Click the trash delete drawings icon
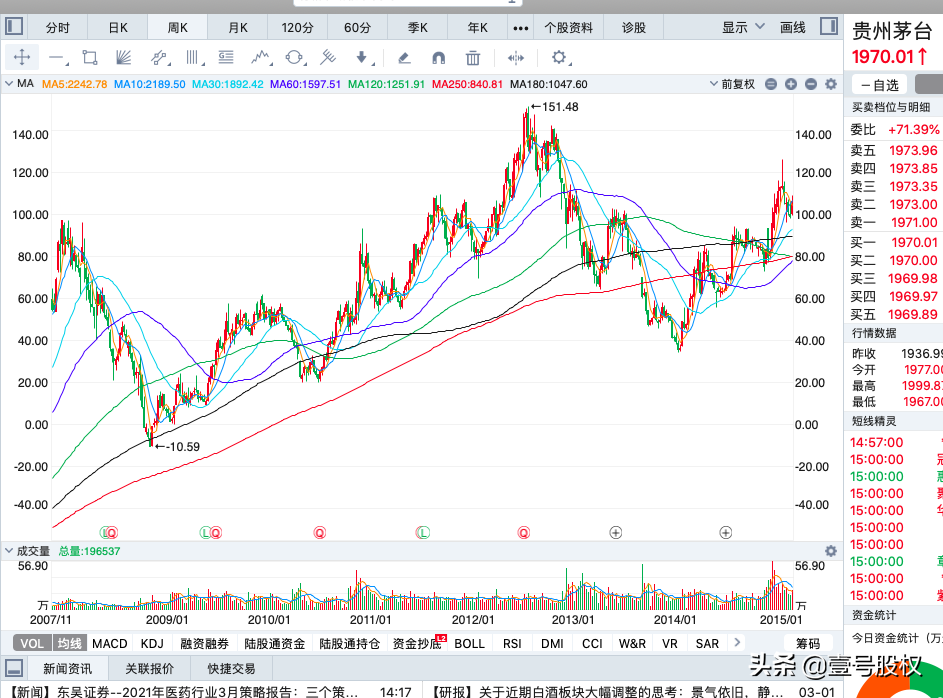 (473, 57)
